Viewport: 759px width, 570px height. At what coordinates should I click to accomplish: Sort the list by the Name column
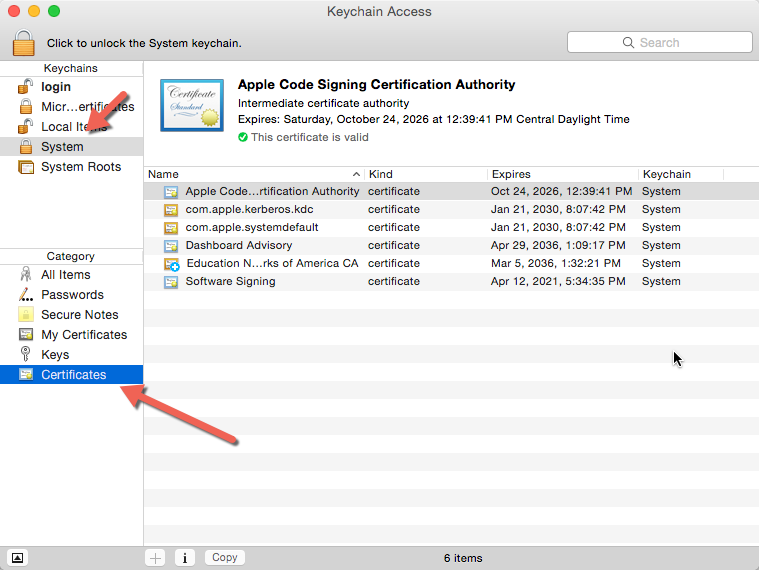point(254,174)
